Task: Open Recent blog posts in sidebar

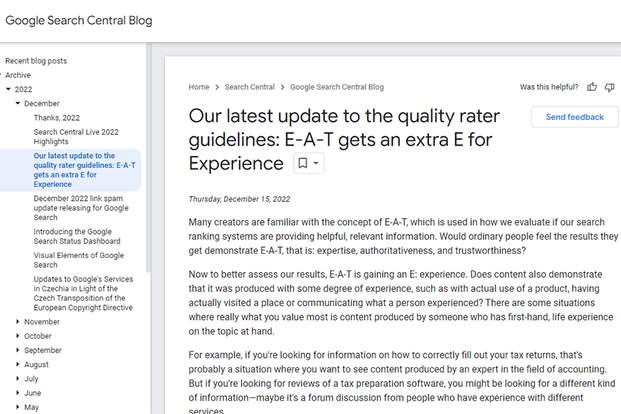Action: pyautogui.click(x=36, y=61)
